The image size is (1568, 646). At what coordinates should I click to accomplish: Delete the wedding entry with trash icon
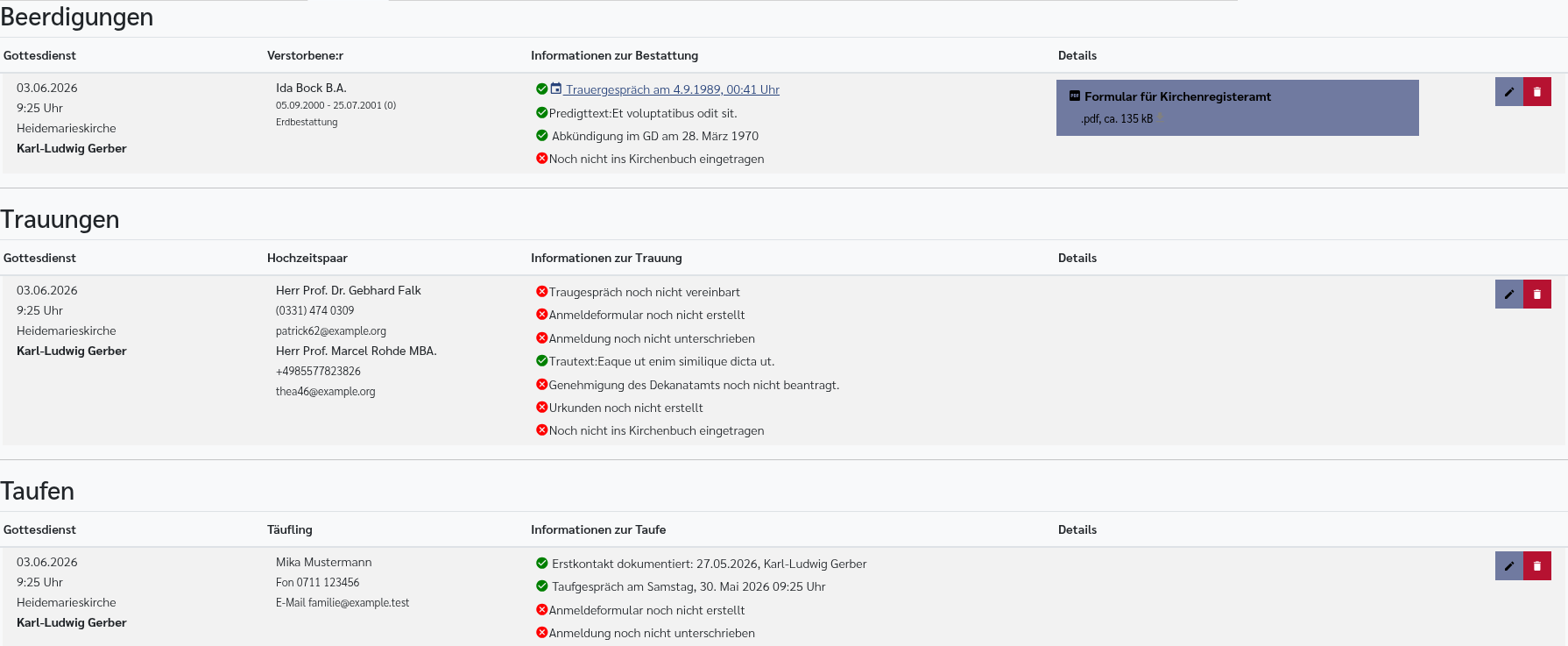(x=1537, y=295)
